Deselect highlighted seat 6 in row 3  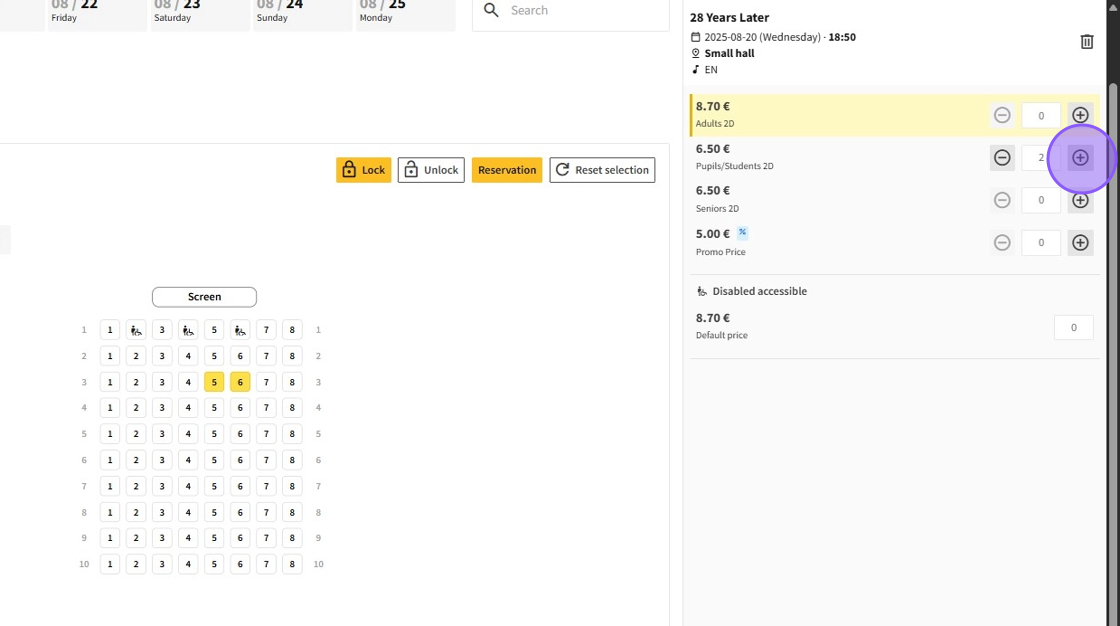click(240, 382)
